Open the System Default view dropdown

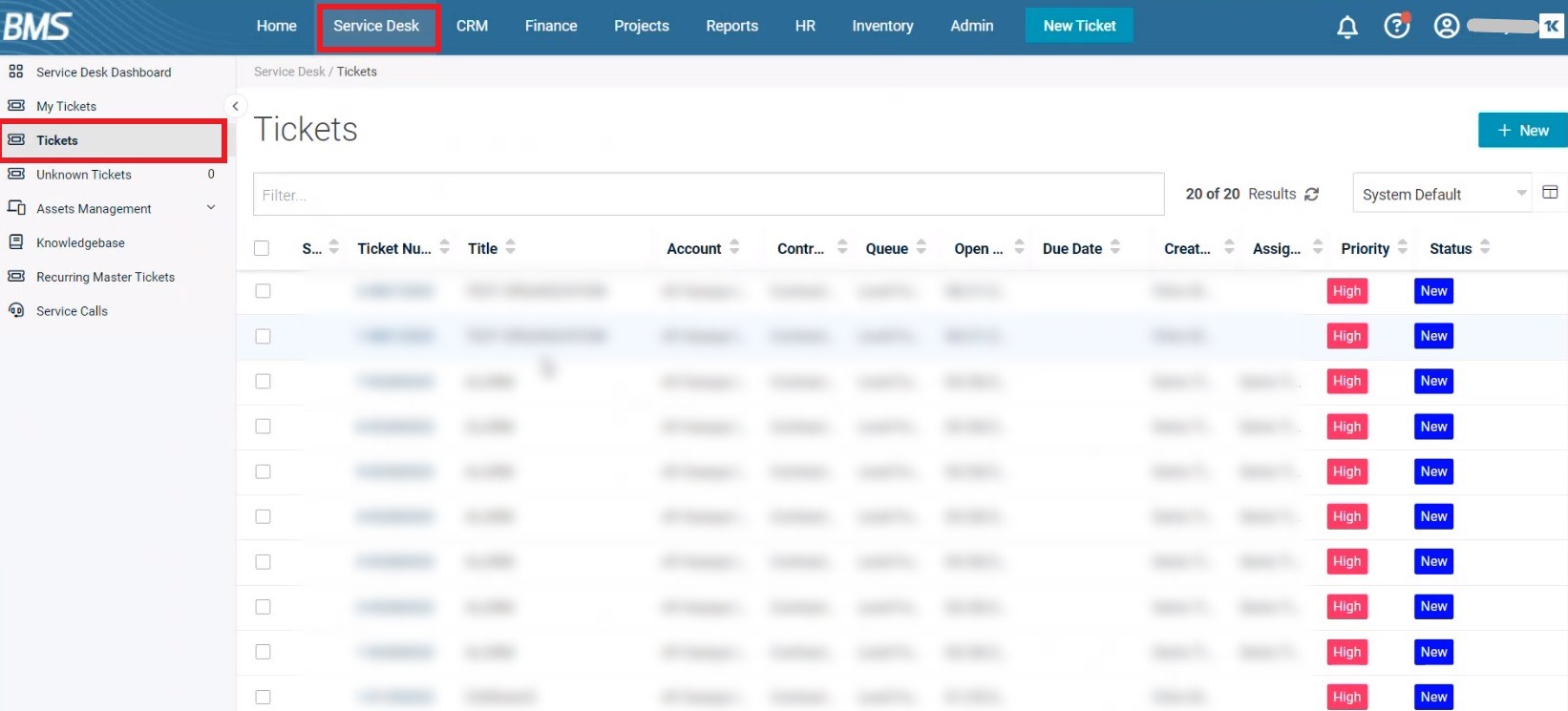(x=1442, y=195)
